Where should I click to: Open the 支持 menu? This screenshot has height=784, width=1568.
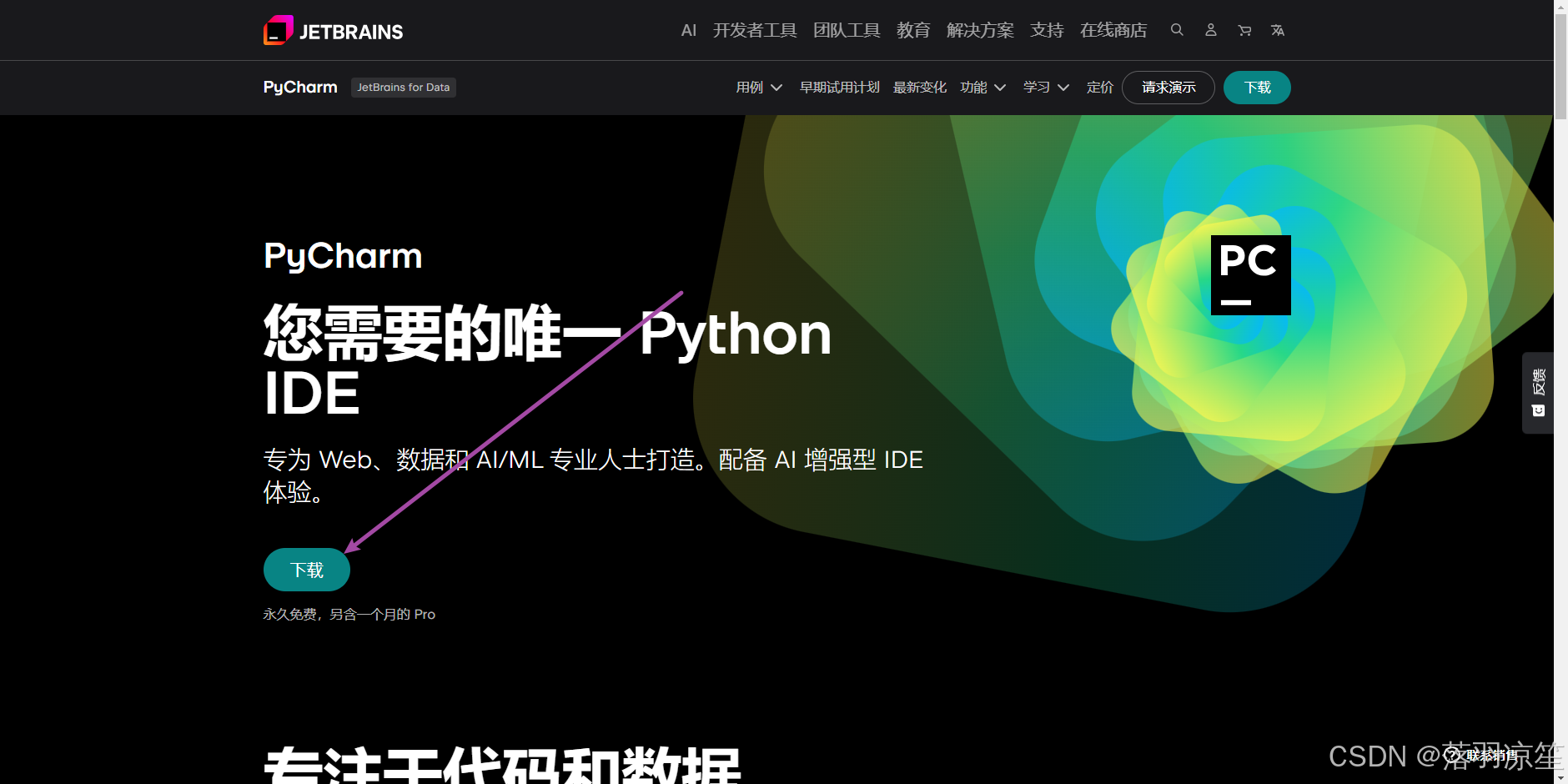(1047, 31)
